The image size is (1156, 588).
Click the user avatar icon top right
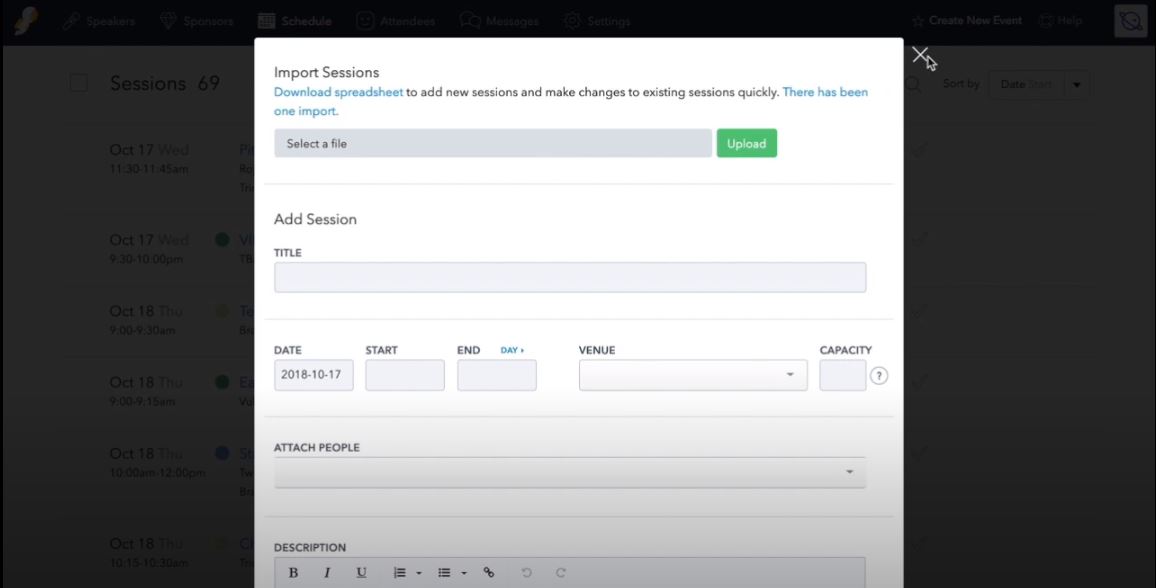click(1130, 21)
